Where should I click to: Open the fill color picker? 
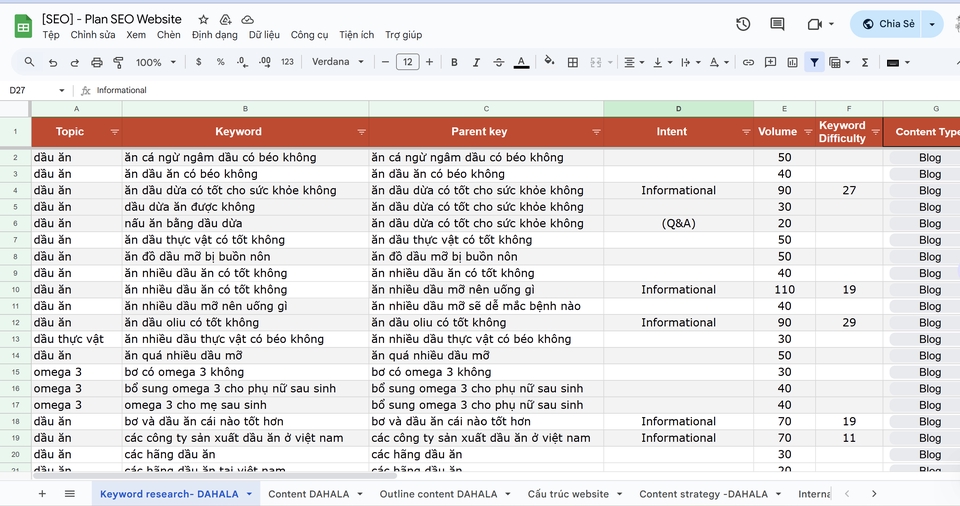pos(549,61)
